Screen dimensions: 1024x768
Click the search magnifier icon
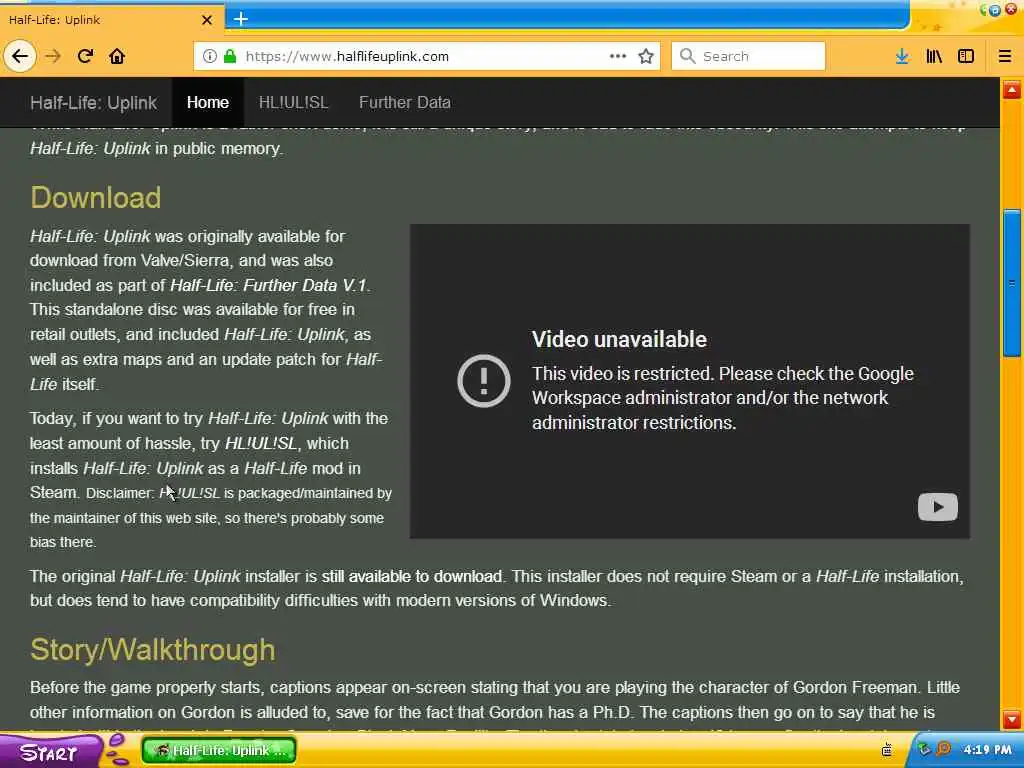click(687, 56)
